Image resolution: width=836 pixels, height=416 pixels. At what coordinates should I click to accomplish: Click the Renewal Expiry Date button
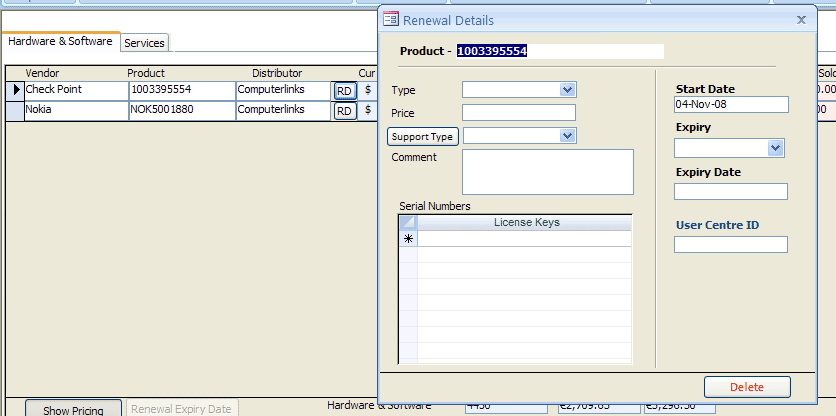[x=182, y=409]
